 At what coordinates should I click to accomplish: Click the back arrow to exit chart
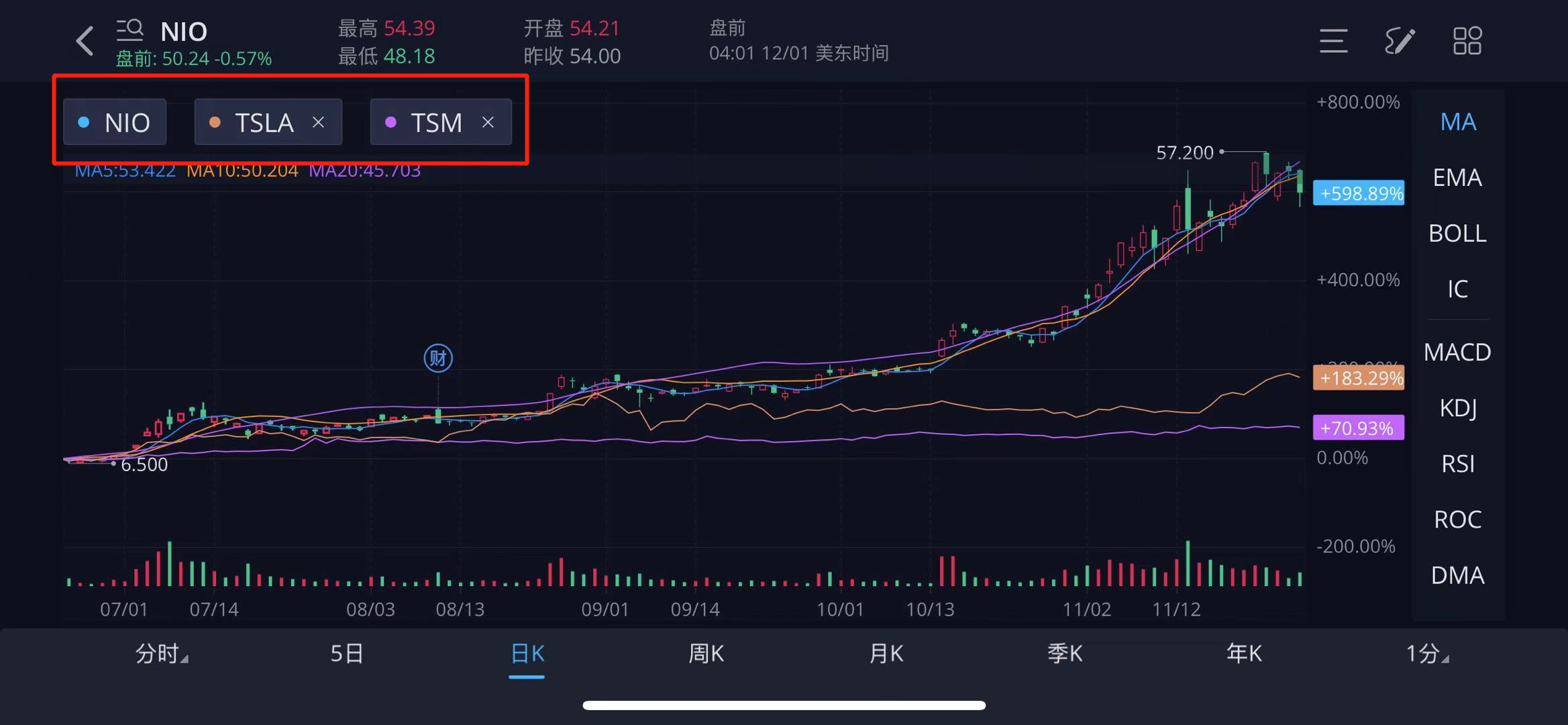85,40
